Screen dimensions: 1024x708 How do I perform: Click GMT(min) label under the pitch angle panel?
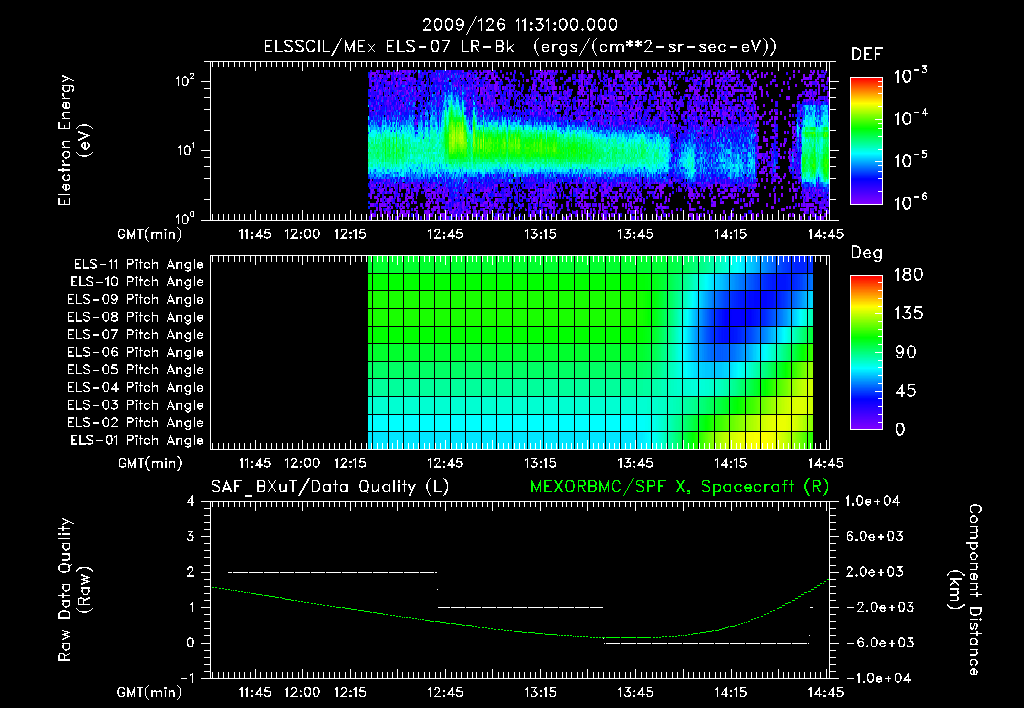(x=150, y=463)
